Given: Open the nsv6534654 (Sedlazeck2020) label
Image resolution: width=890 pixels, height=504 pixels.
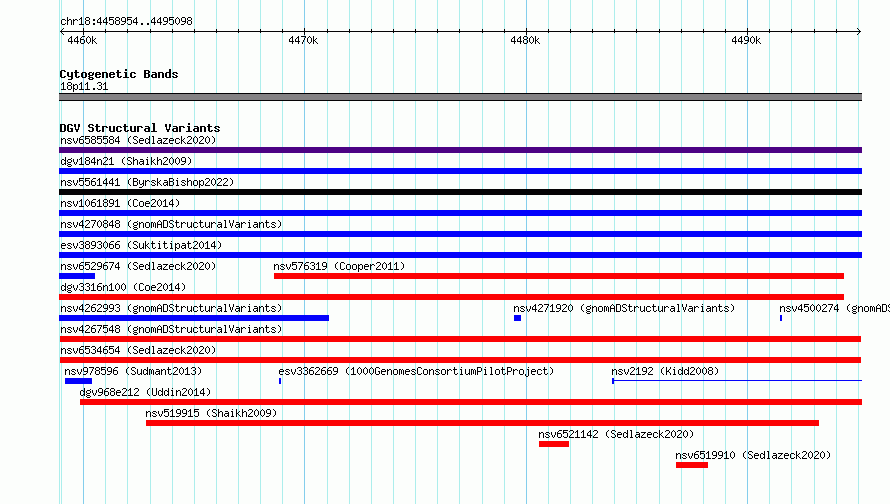Looking at the screenshot, I should tap(138, 350).
